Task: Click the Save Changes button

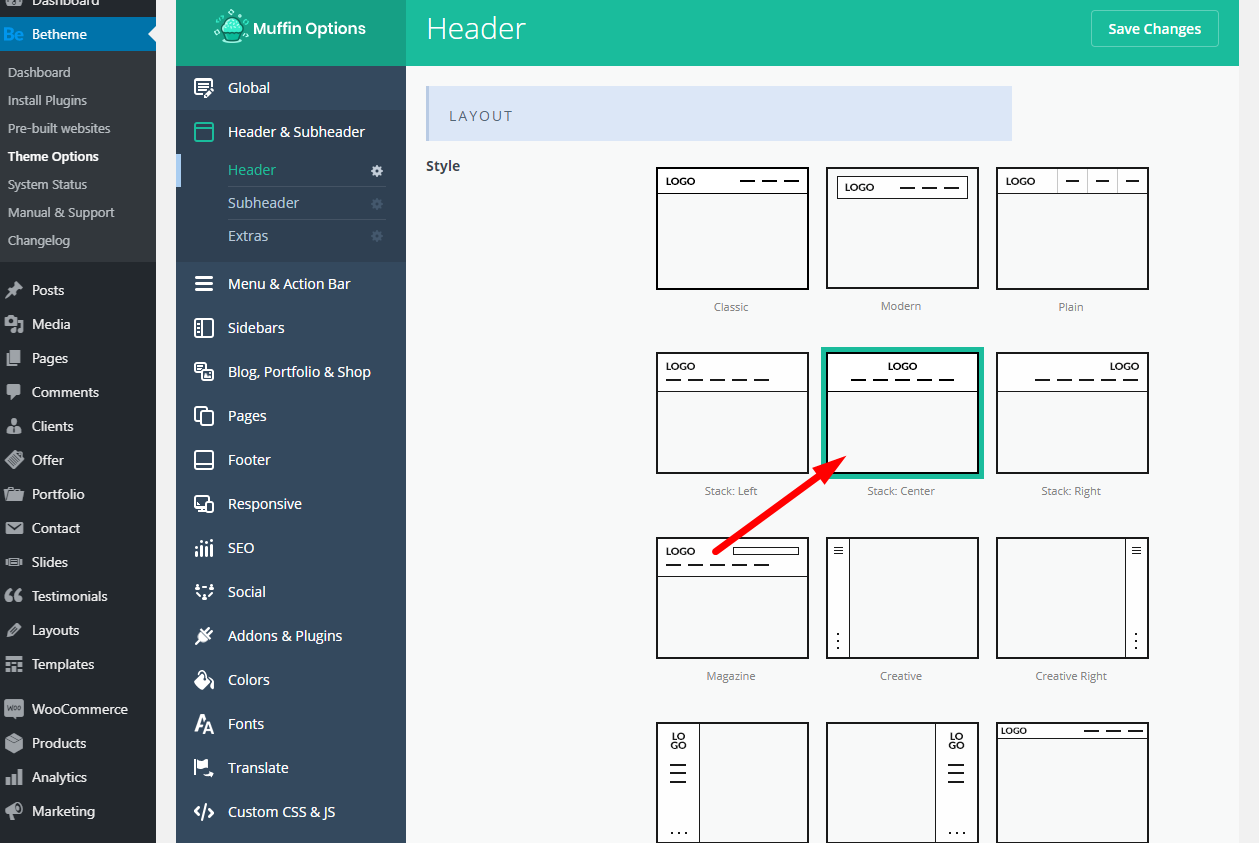Action: pyautogui.click(x=1155, y=29)
